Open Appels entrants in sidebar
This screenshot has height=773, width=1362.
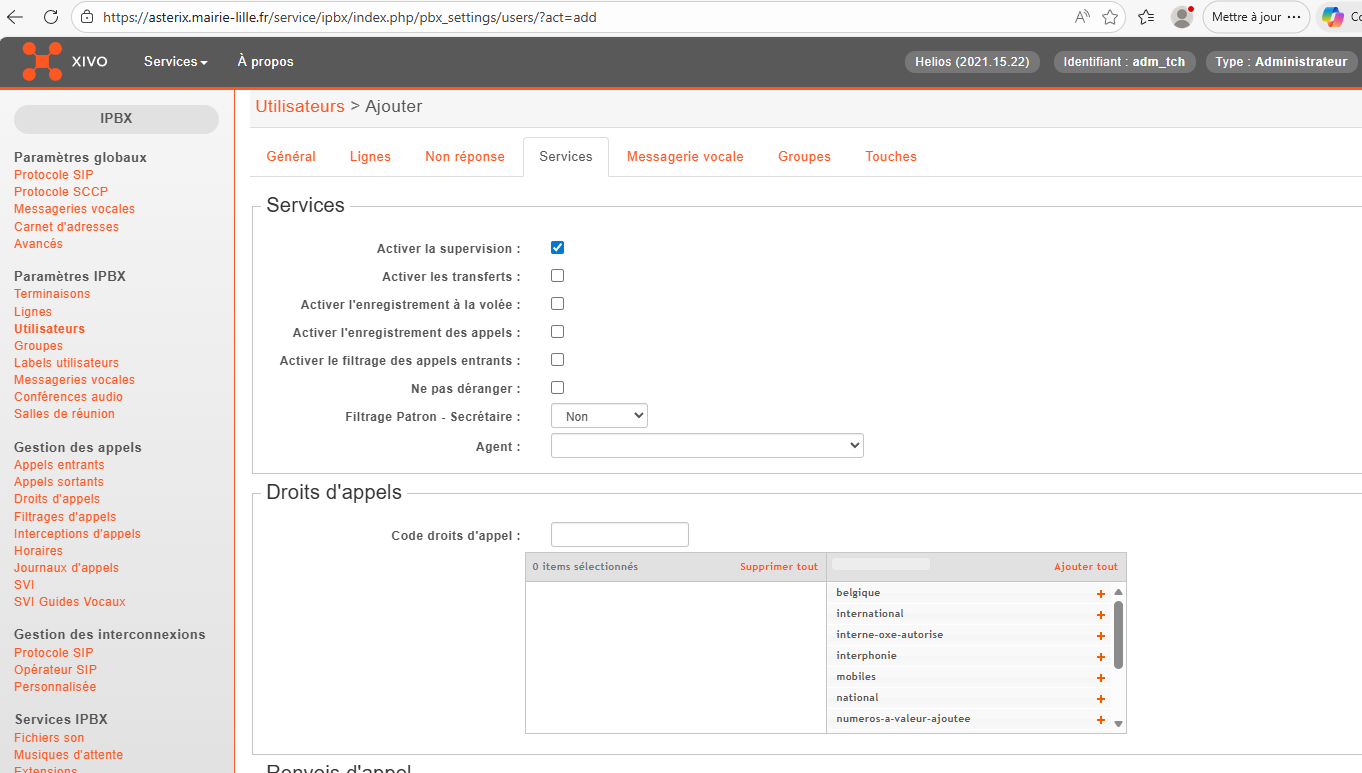59,465
